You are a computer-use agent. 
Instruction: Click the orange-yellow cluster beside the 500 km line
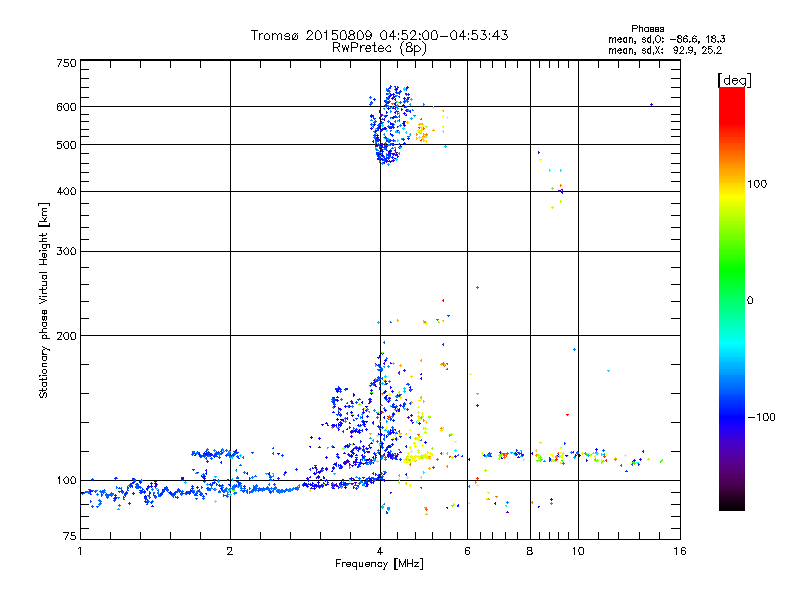click(x=422, y=132)
